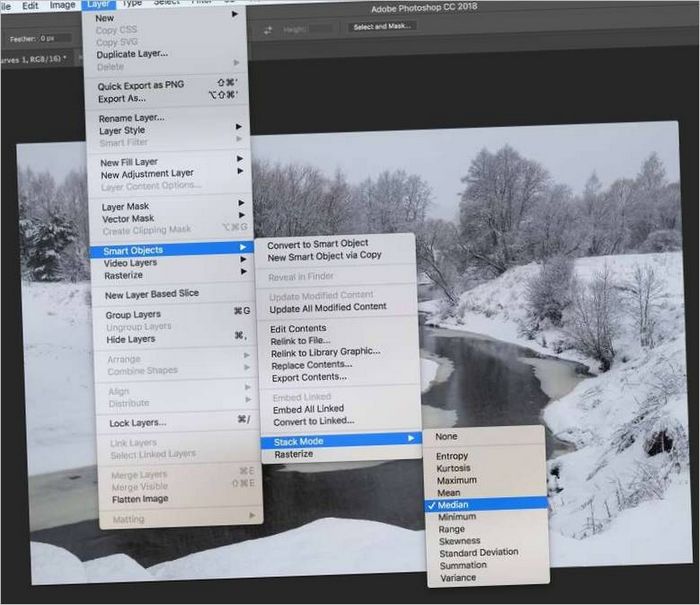This screenshot has width=700, height=605.
Task: Set stack mode to Maximum
Action: point(485,480)
